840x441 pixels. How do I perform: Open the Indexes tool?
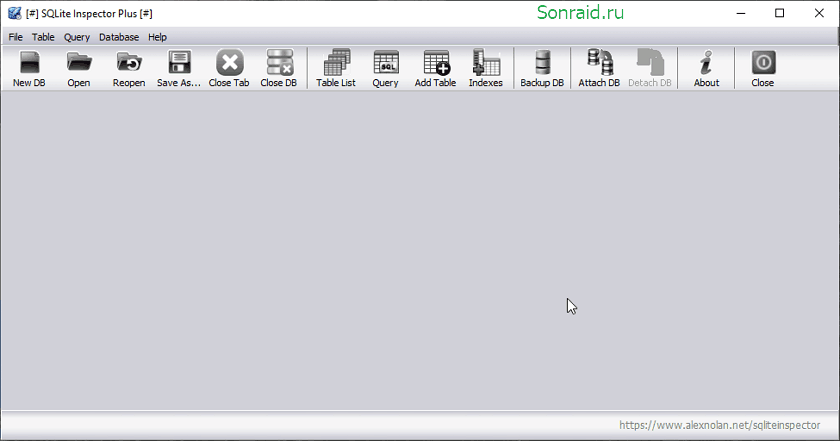point(486,68)
